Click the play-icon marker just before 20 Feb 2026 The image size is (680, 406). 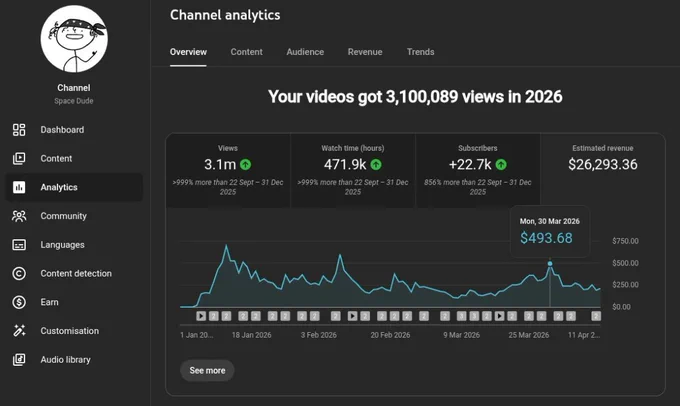point(353,316)
